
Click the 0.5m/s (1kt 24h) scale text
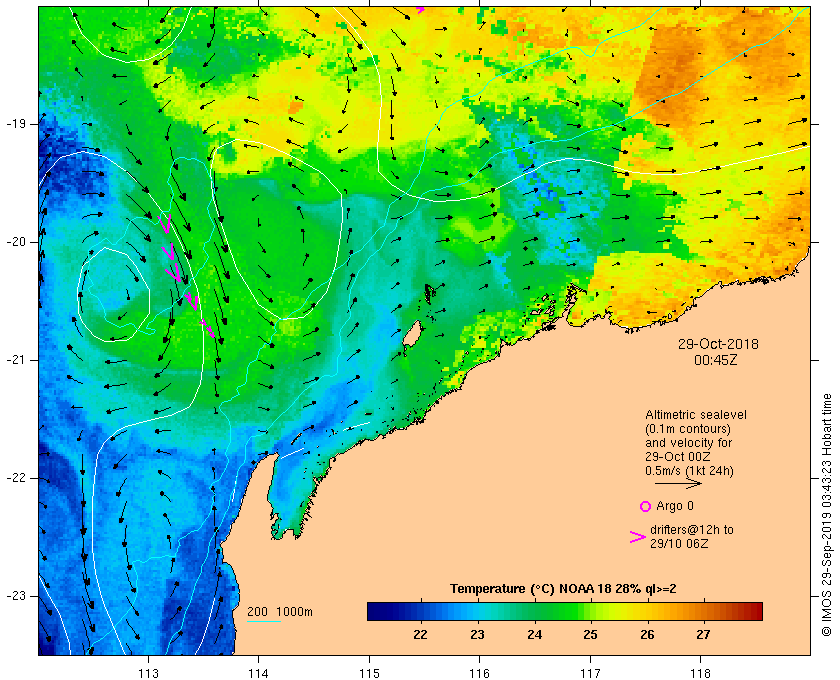pos(689,471)
